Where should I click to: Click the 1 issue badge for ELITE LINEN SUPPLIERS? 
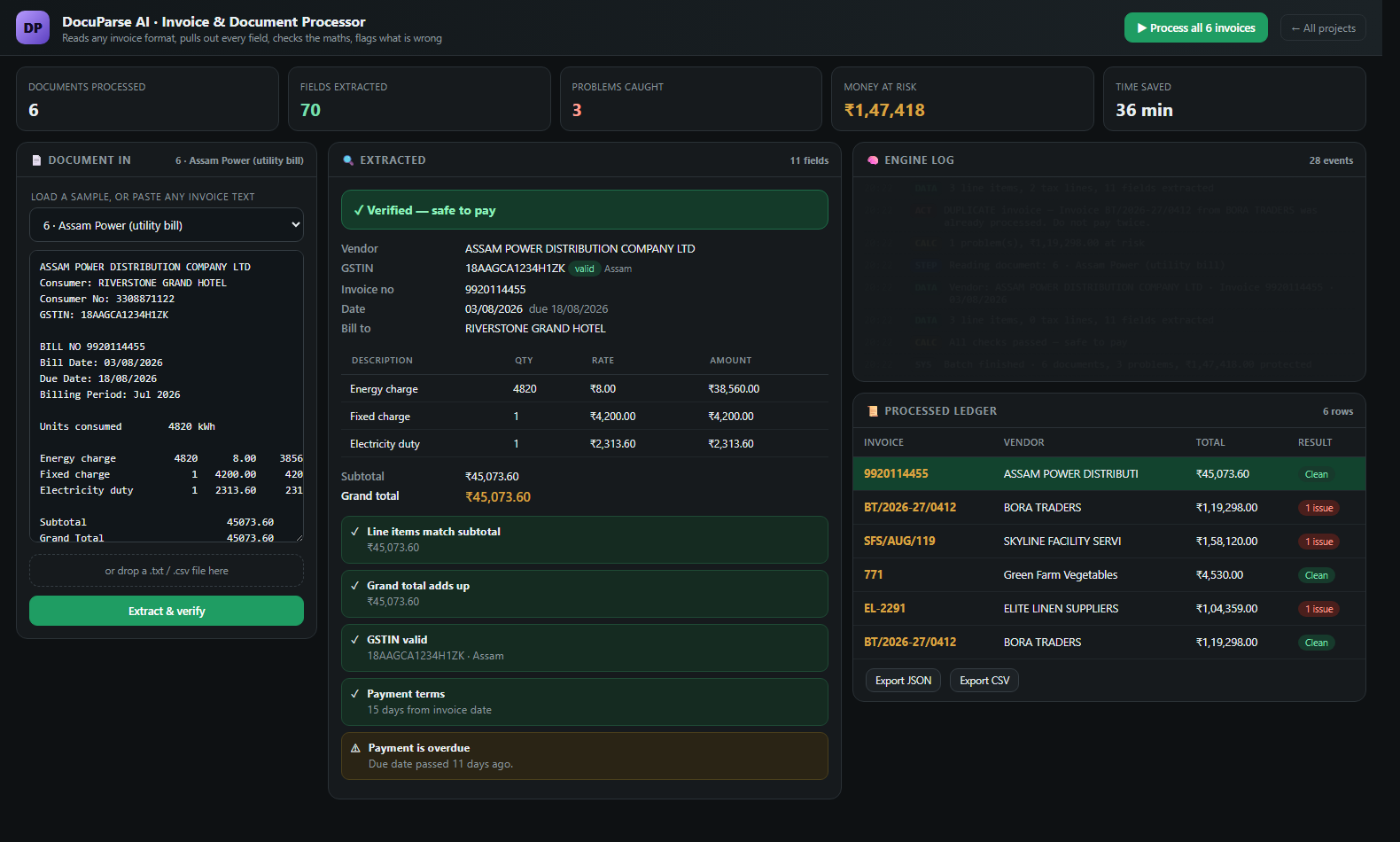(1318, 609)
